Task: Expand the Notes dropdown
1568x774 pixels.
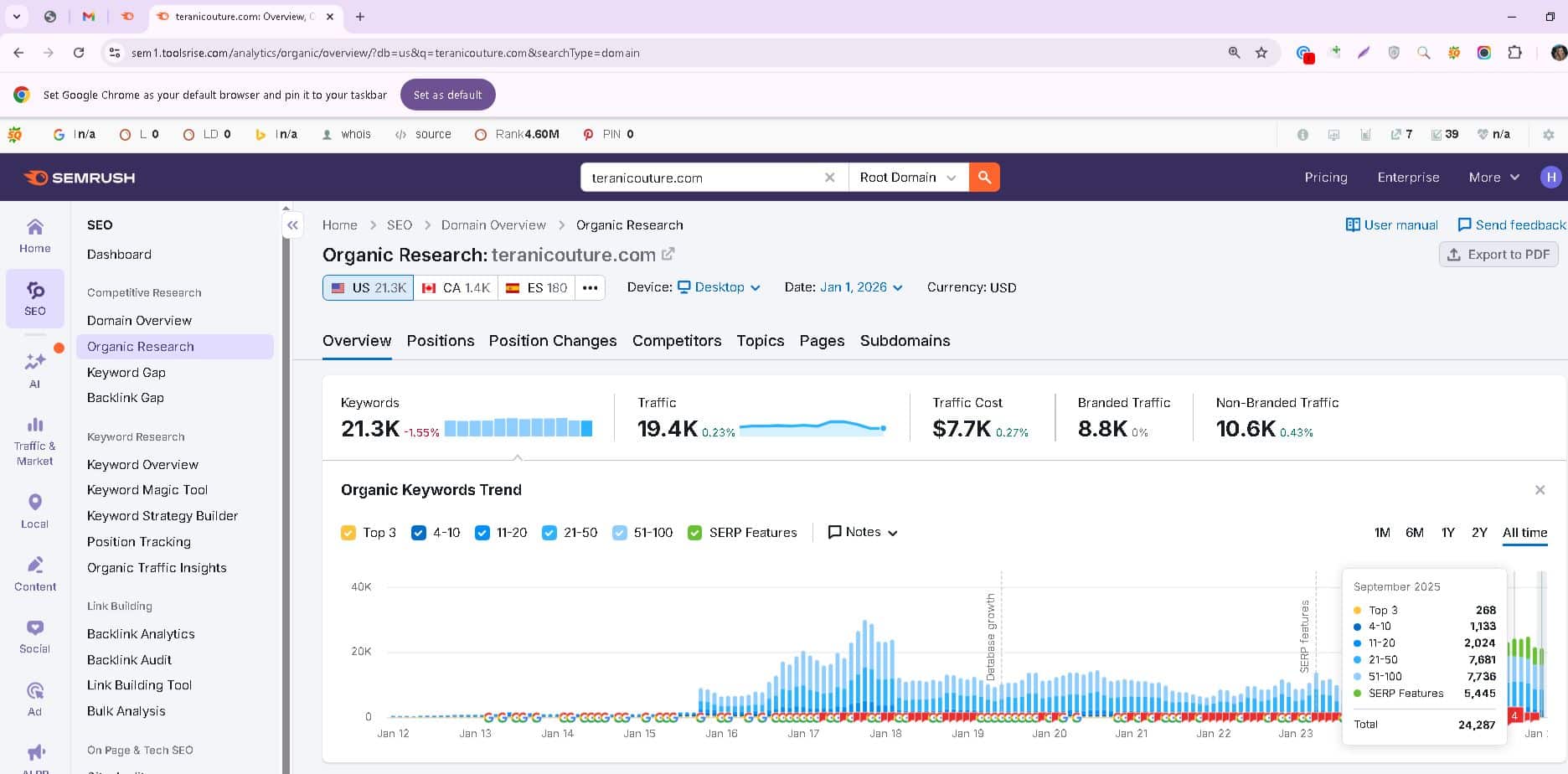Action: (863, 533)
